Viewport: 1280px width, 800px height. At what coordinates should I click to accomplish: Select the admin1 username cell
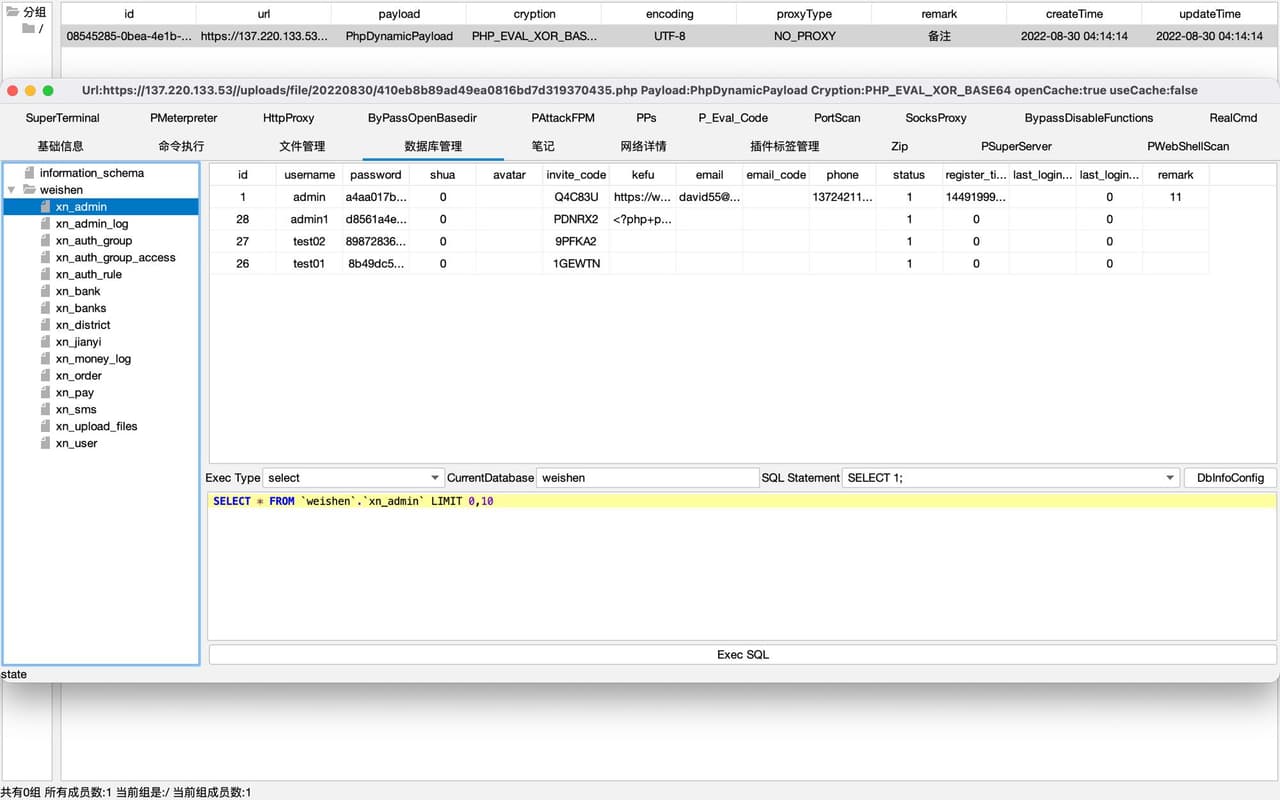310,219
